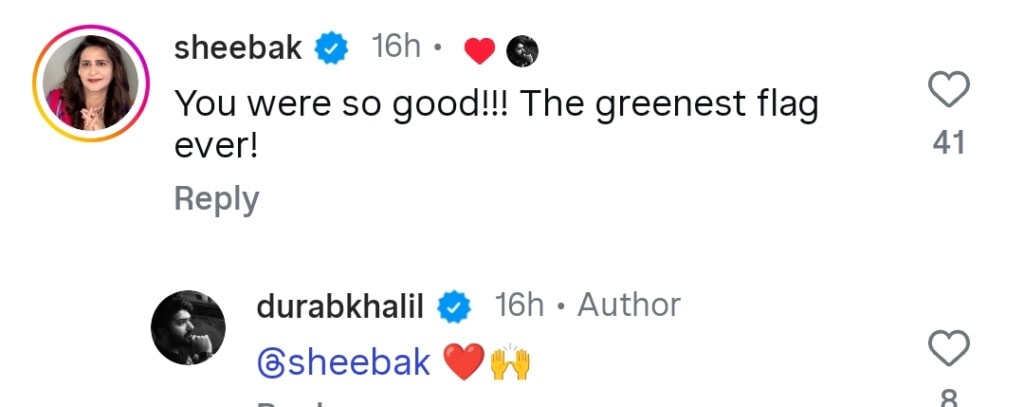Click the small author avatar beside the red heart
The width and height of the screenshot is (1024, 407).
point(521,50)
